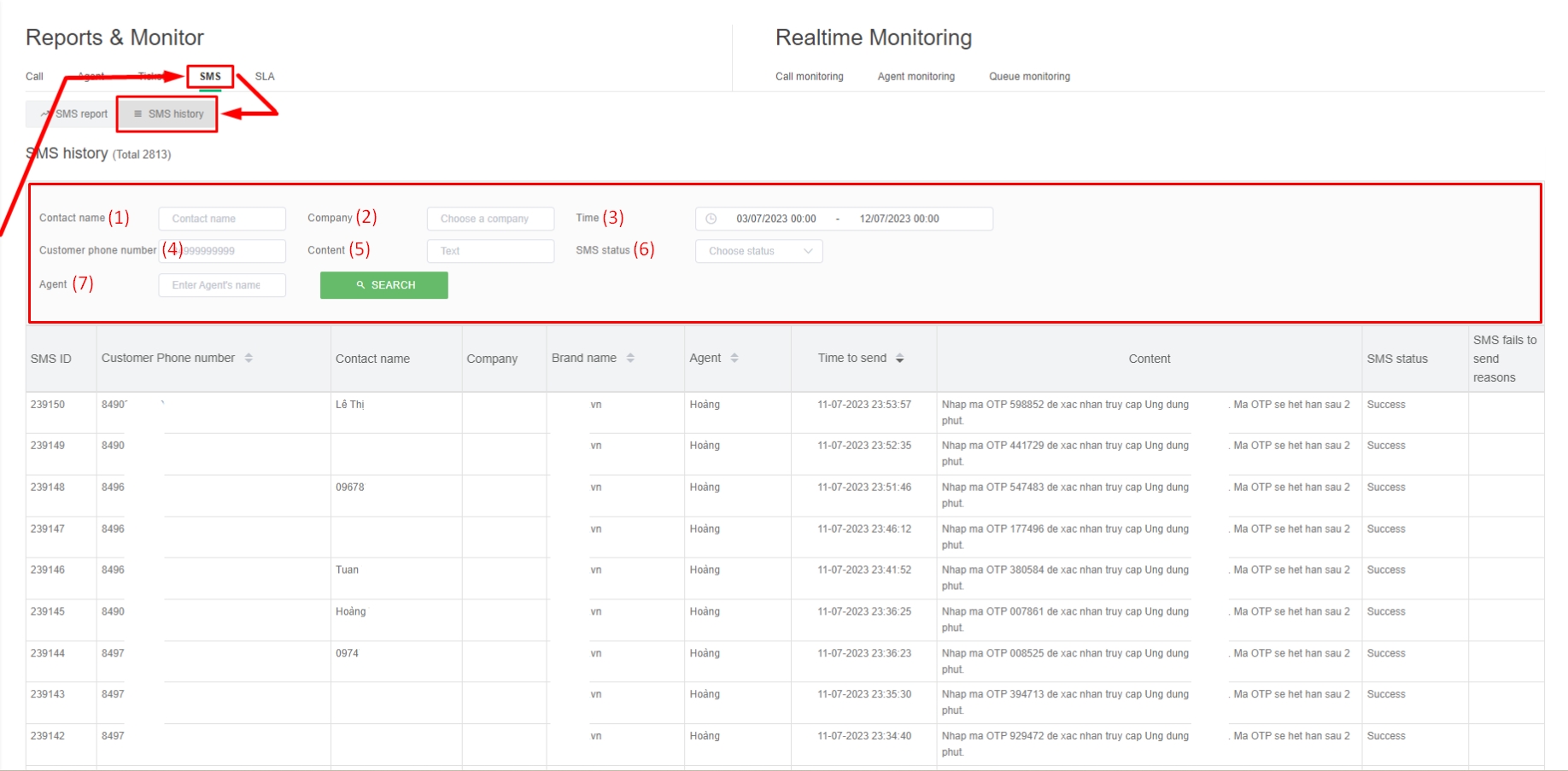Click the Agent column sort icon

pyautogui.click(x=734, y=358)
